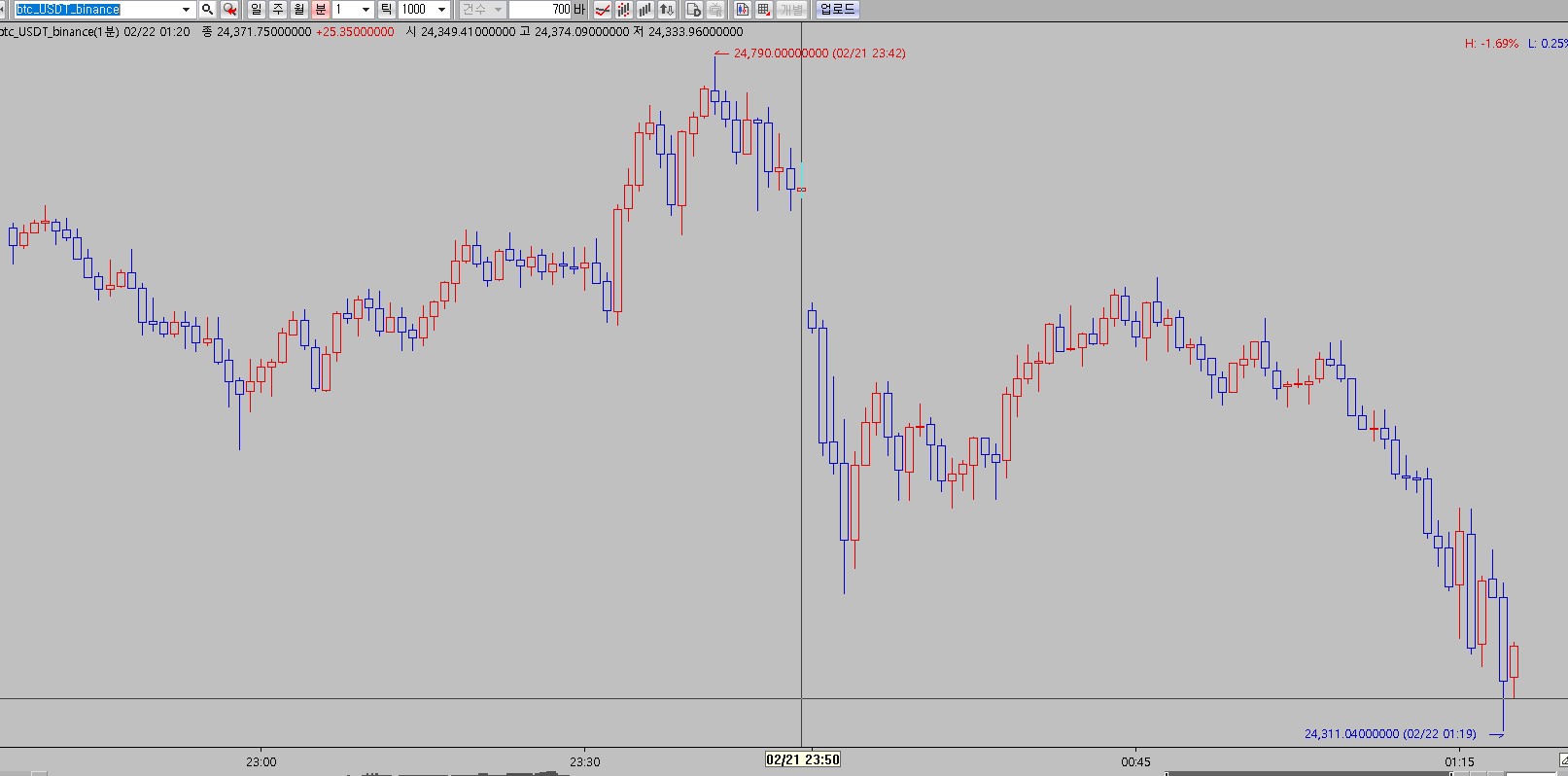Viewport: 1568px width, 776px height.
Task: Click the magnifier symbol search icon
Action: [207, 10]
